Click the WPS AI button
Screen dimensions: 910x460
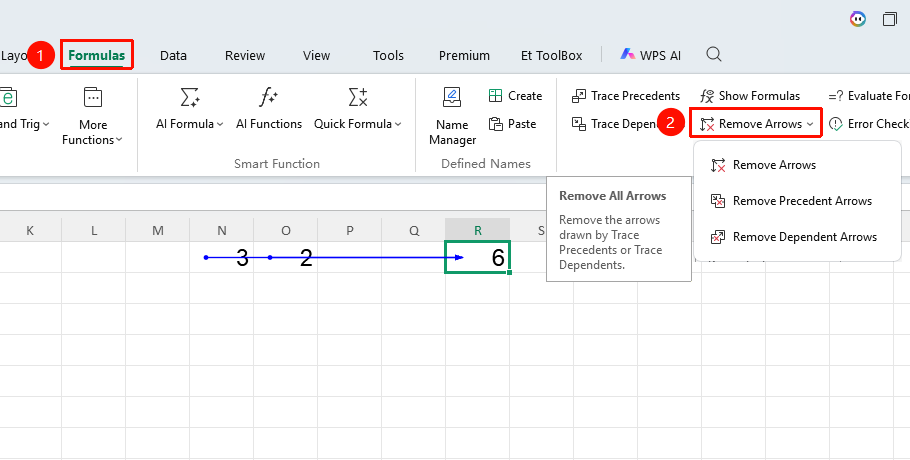point(651,55)
